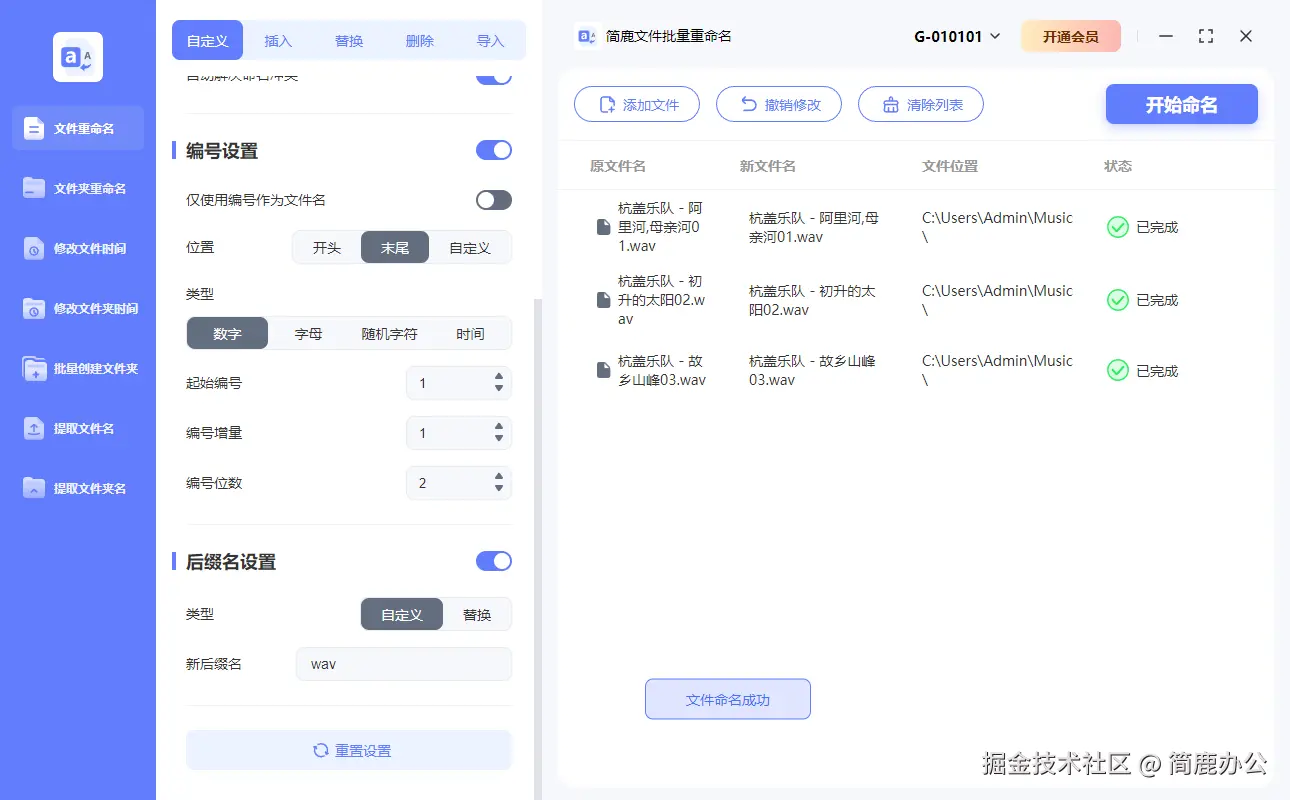Open 提取文件夹名 in the sidebar
The image size is (1290, 800).
click(78, 488)
